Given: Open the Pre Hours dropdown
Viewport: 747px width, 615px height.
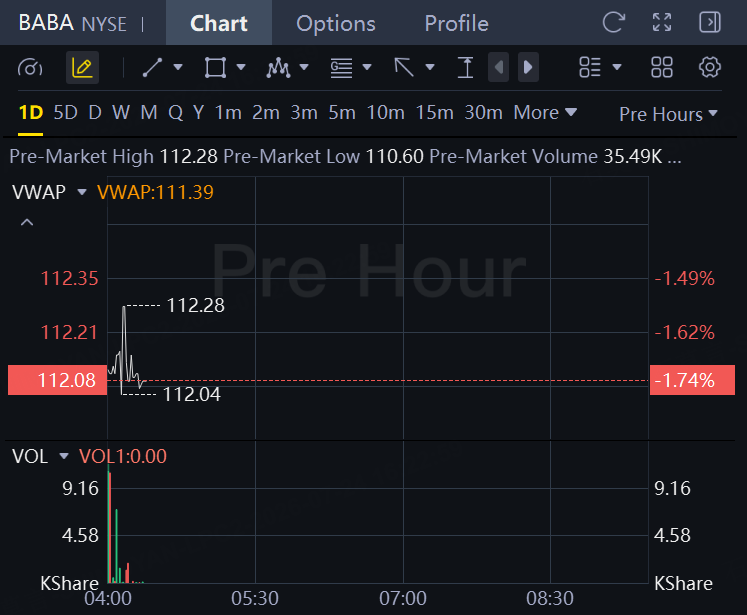Looking at the screenshot, I should (x=668, y=114).
